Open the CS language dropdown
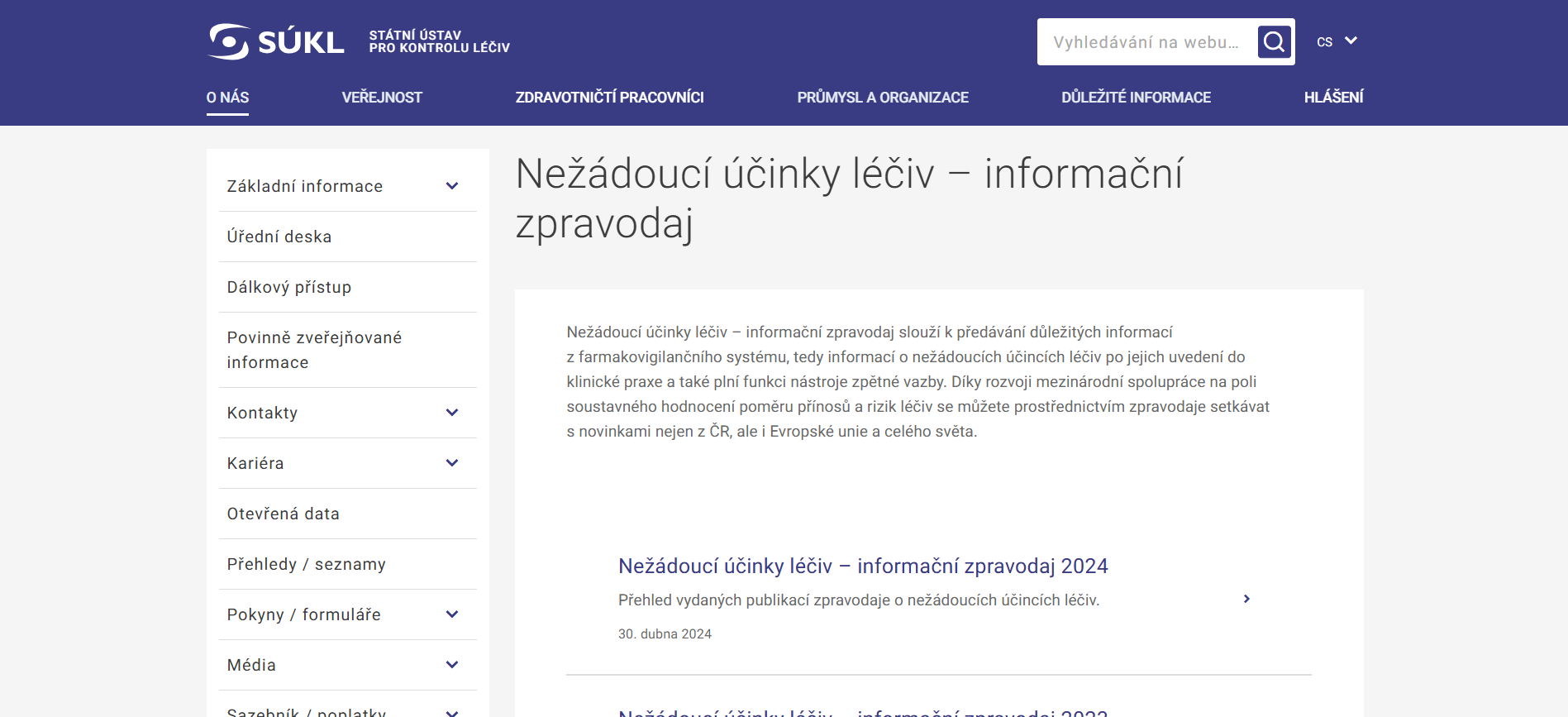 click(1337, 41)
